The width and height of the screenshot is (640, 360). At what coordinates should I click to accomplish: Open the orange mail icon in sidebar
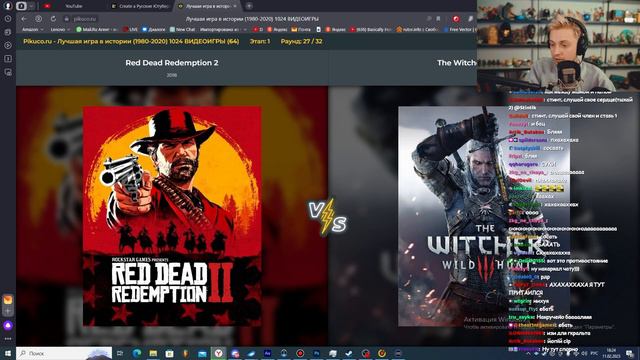[x=8, y=300]
